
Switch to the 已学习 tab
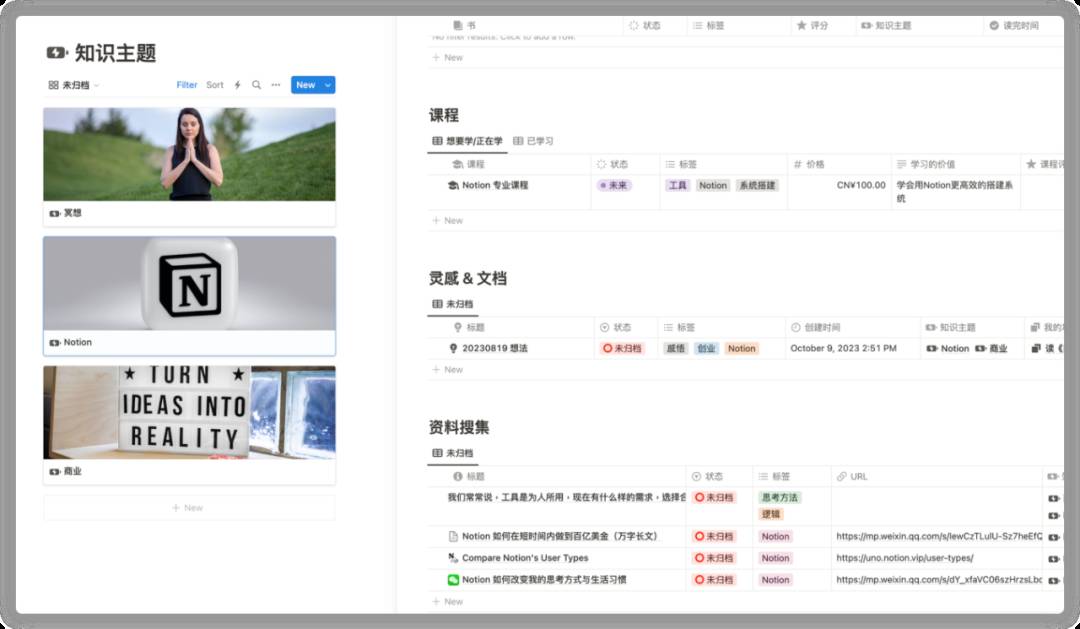click(x=534, y=141)
